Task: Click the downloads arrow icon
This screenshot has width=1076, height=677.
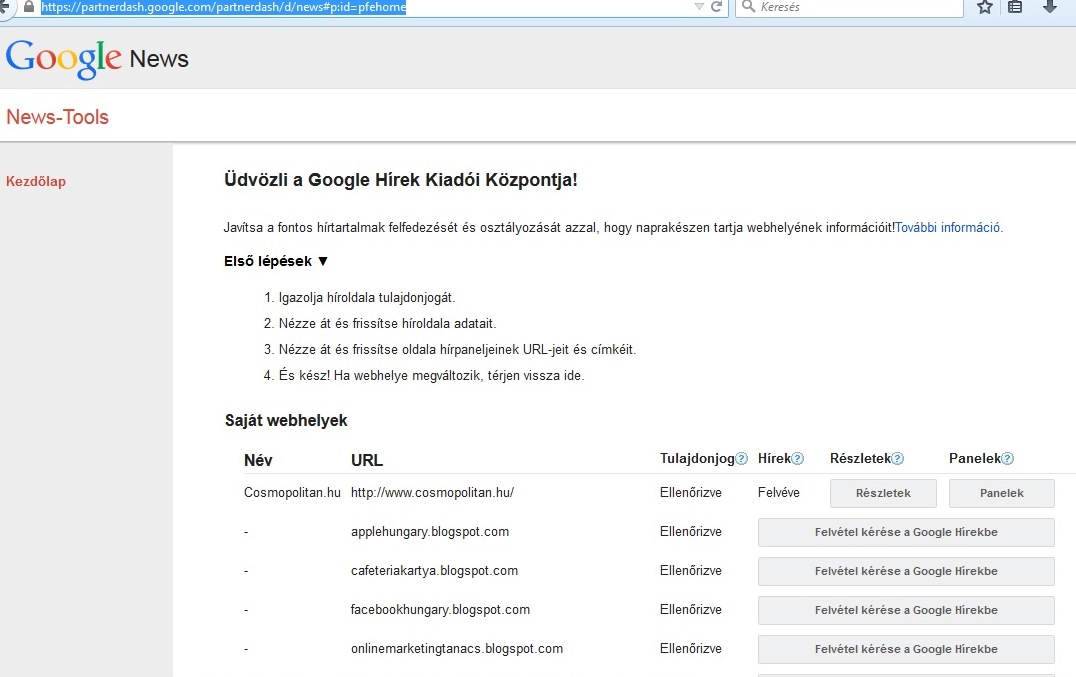Action: (x=1049, y=7)
